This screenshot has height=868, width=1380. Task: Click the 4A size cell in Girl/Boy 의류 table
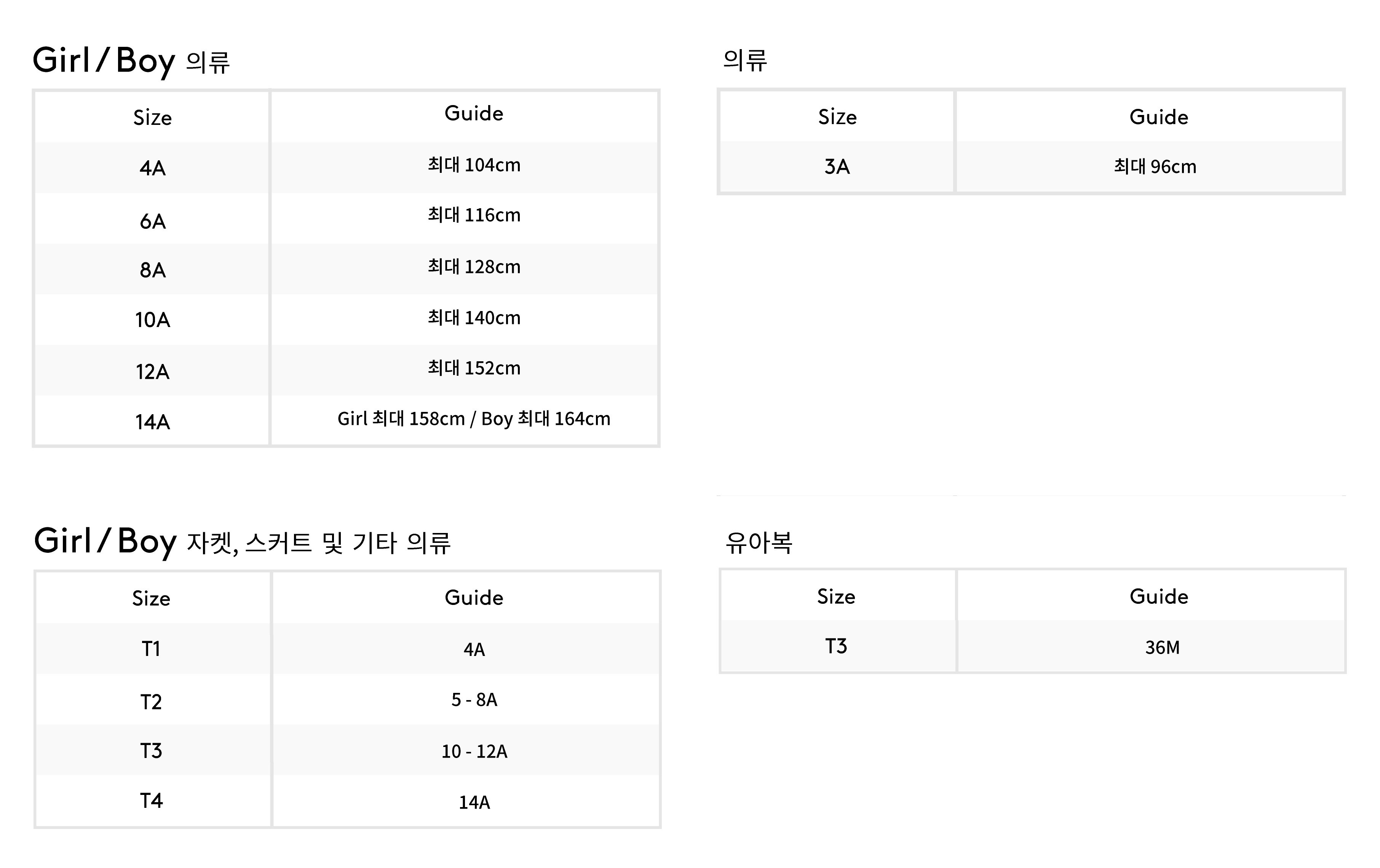click(x=152, y=168)
